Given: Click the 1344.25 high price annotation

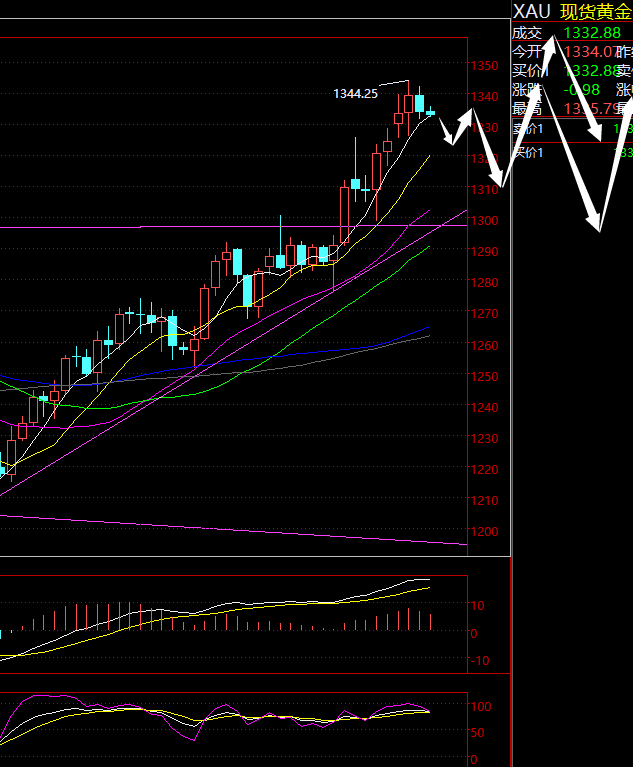Looking at the screenshot, I should 355,93.
